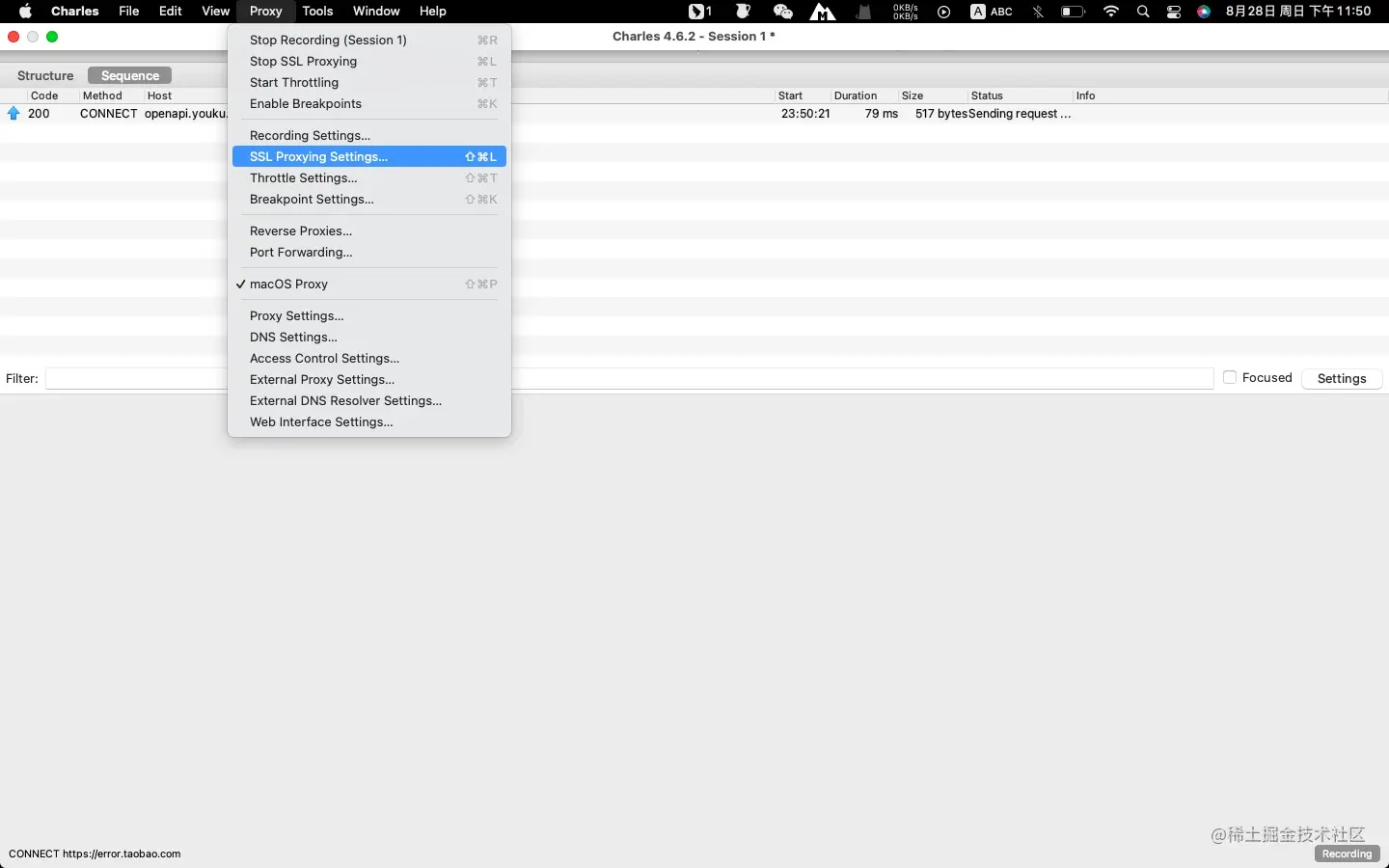Image resolution: width=1389 pixels, height=868 pixels.
Task: Open Breakpoint Settings...
Action: 369,200
